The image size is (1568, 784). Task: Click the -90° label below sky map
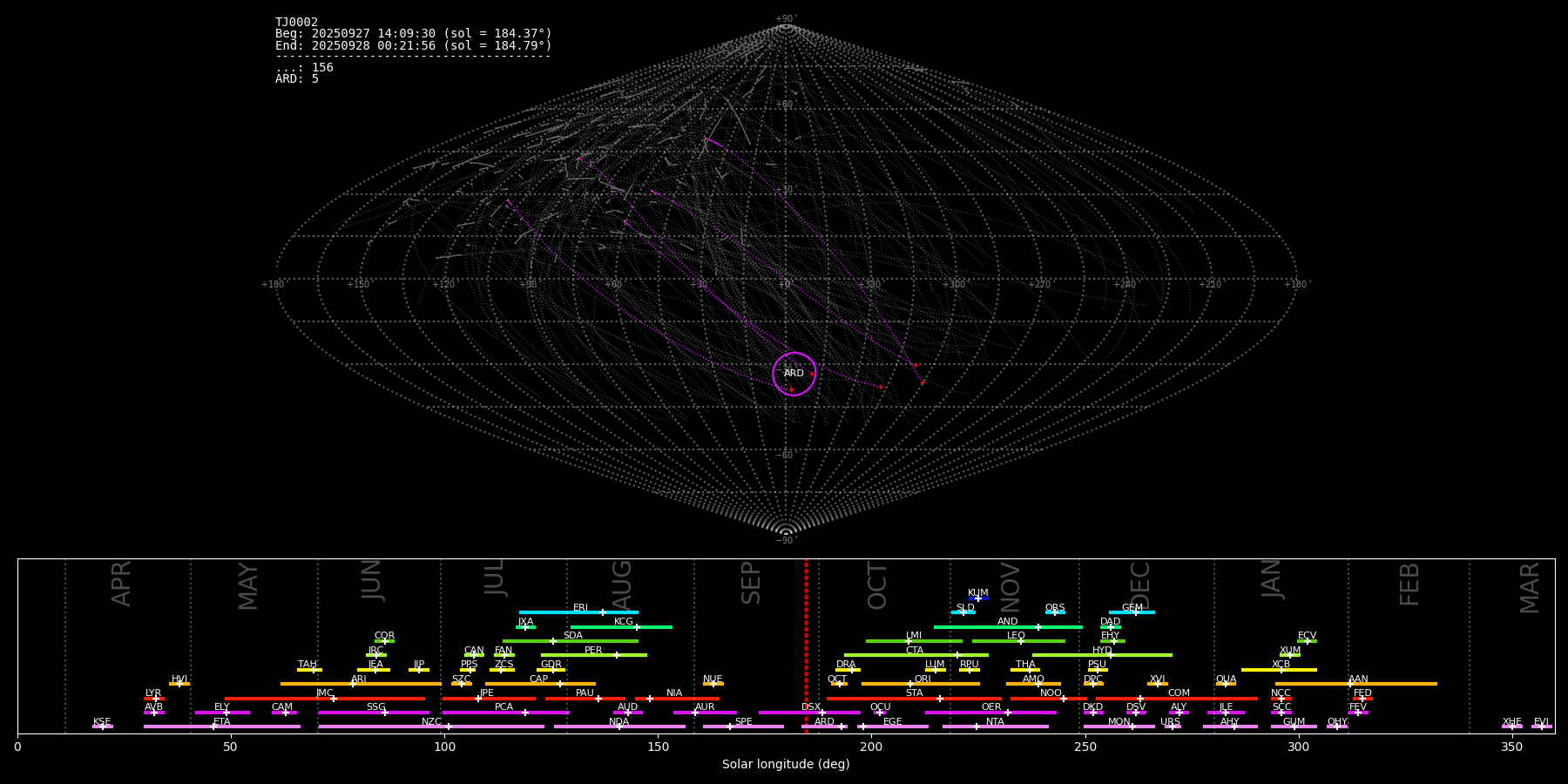[x=786, y=541]
